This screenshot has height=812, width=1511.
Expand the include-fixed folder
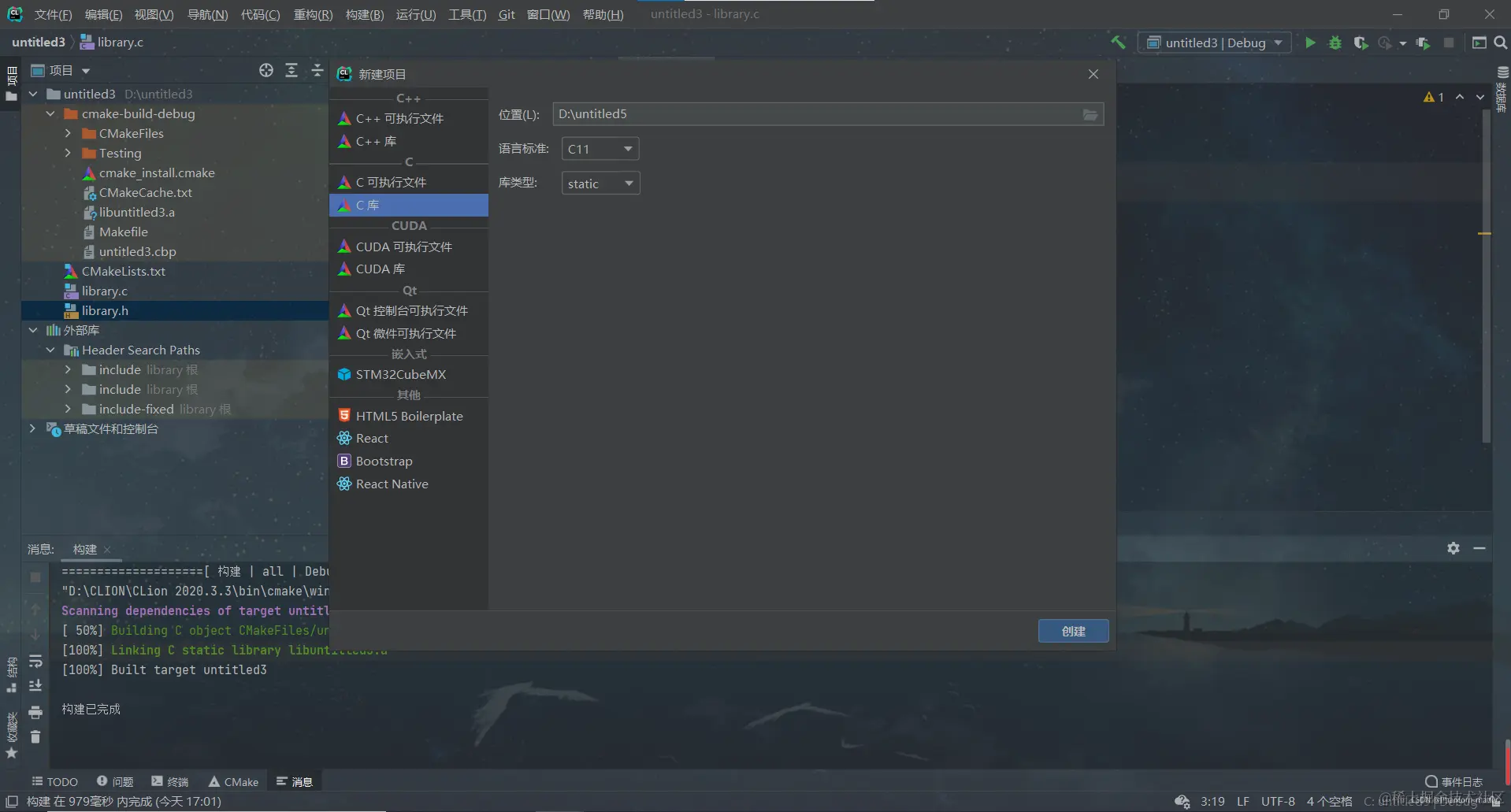[68, 409]
